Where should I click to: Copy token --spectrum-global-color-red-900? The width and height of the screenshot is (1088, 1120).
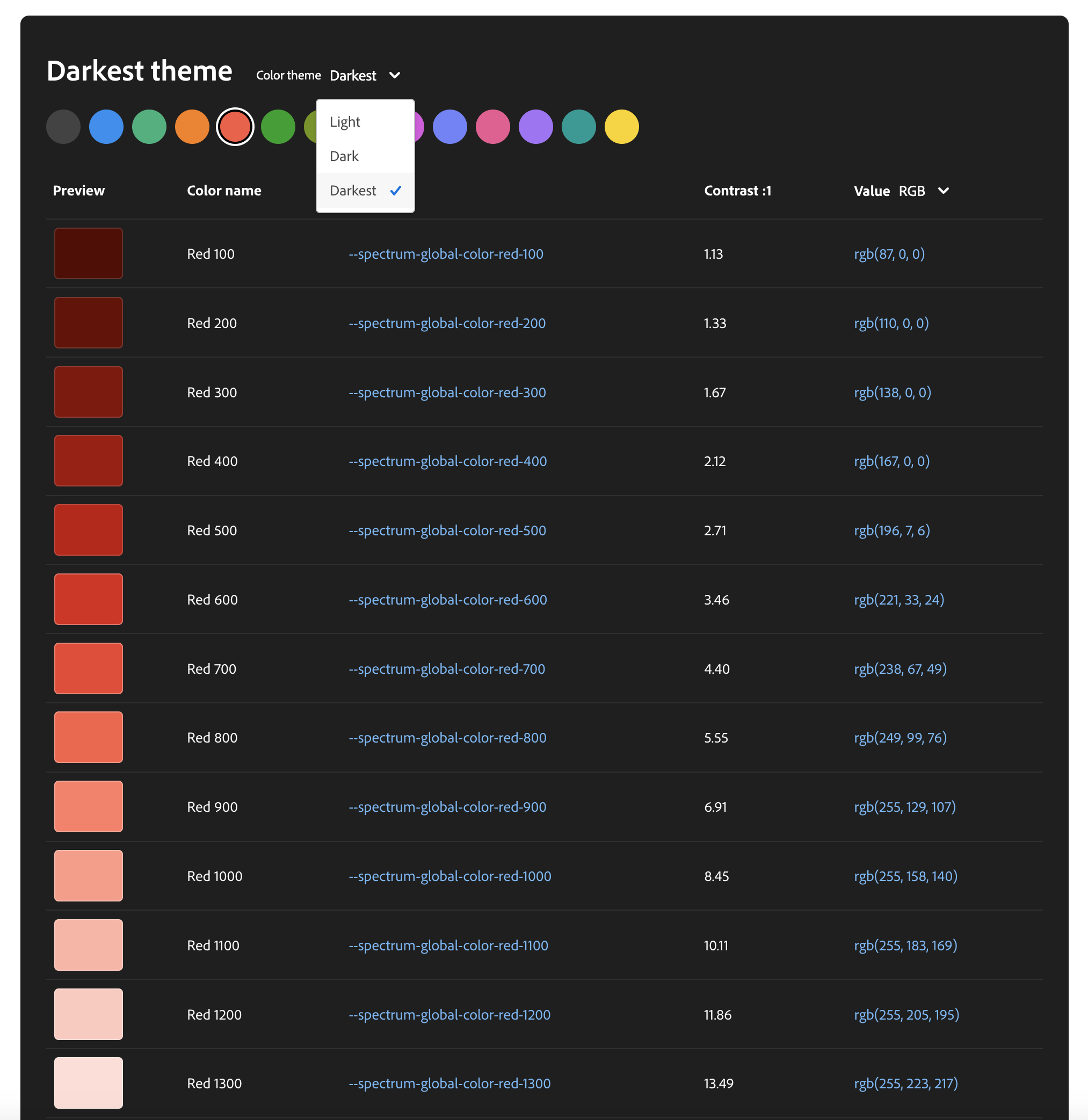pos(448,807)
